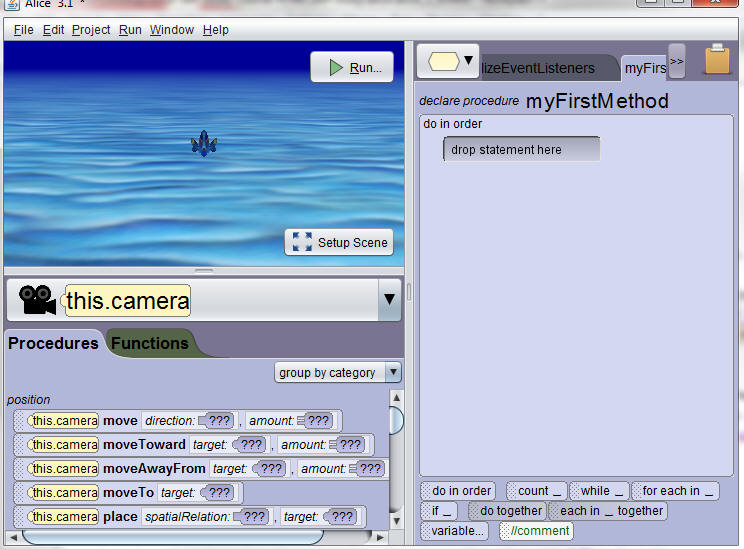Select the boat object in scene view
Image resolution: width=744 pixels, height=549 pixels.
pos(204,143)
